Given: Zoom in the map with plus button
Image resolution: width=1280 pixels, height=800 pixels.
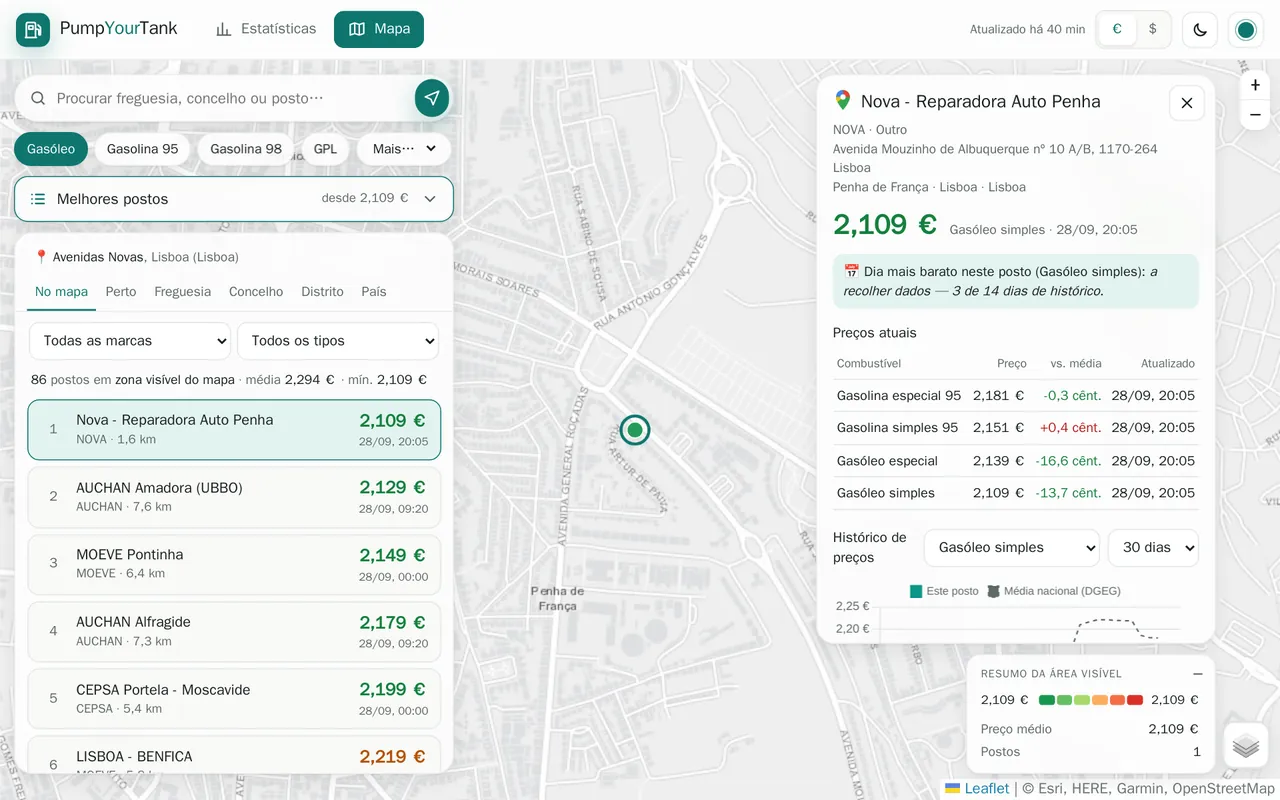Looking at the screenshot, I should click(1255, 86).
